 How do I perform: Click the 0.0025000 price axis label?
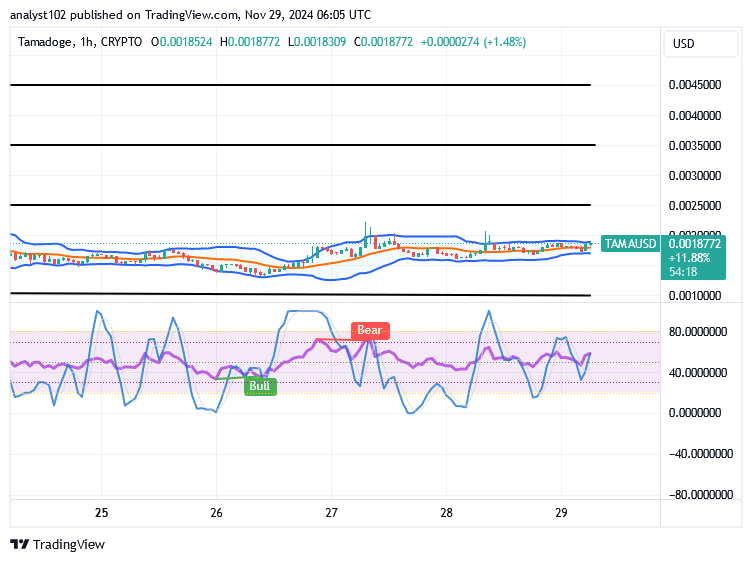pyautogui.click(x=695, y=206)
